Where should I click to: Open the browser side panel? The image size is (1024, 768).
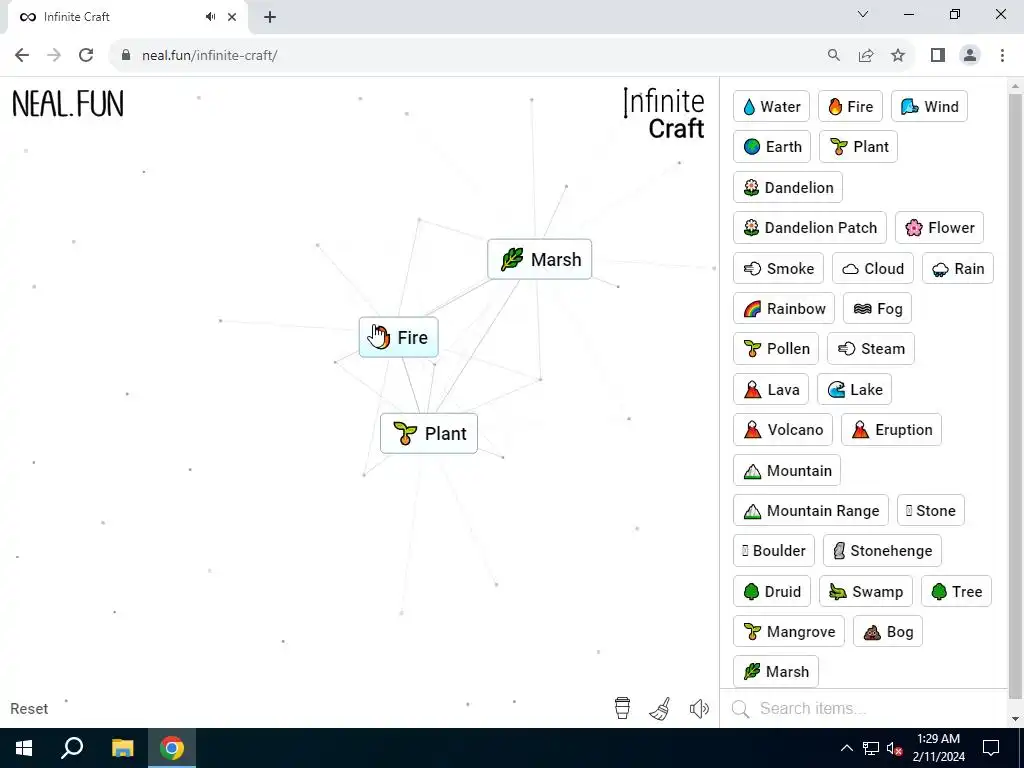[938, 56]
